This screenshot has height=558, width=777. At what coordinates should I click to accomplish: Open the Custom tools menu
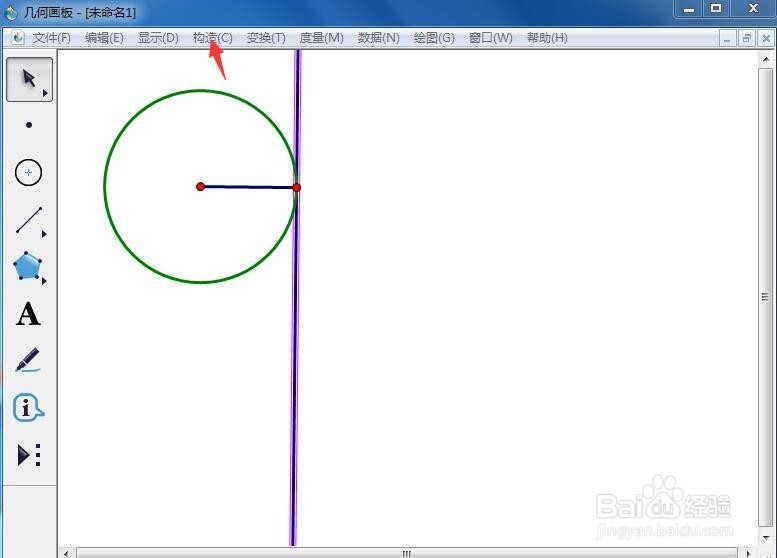click(29, 455)
